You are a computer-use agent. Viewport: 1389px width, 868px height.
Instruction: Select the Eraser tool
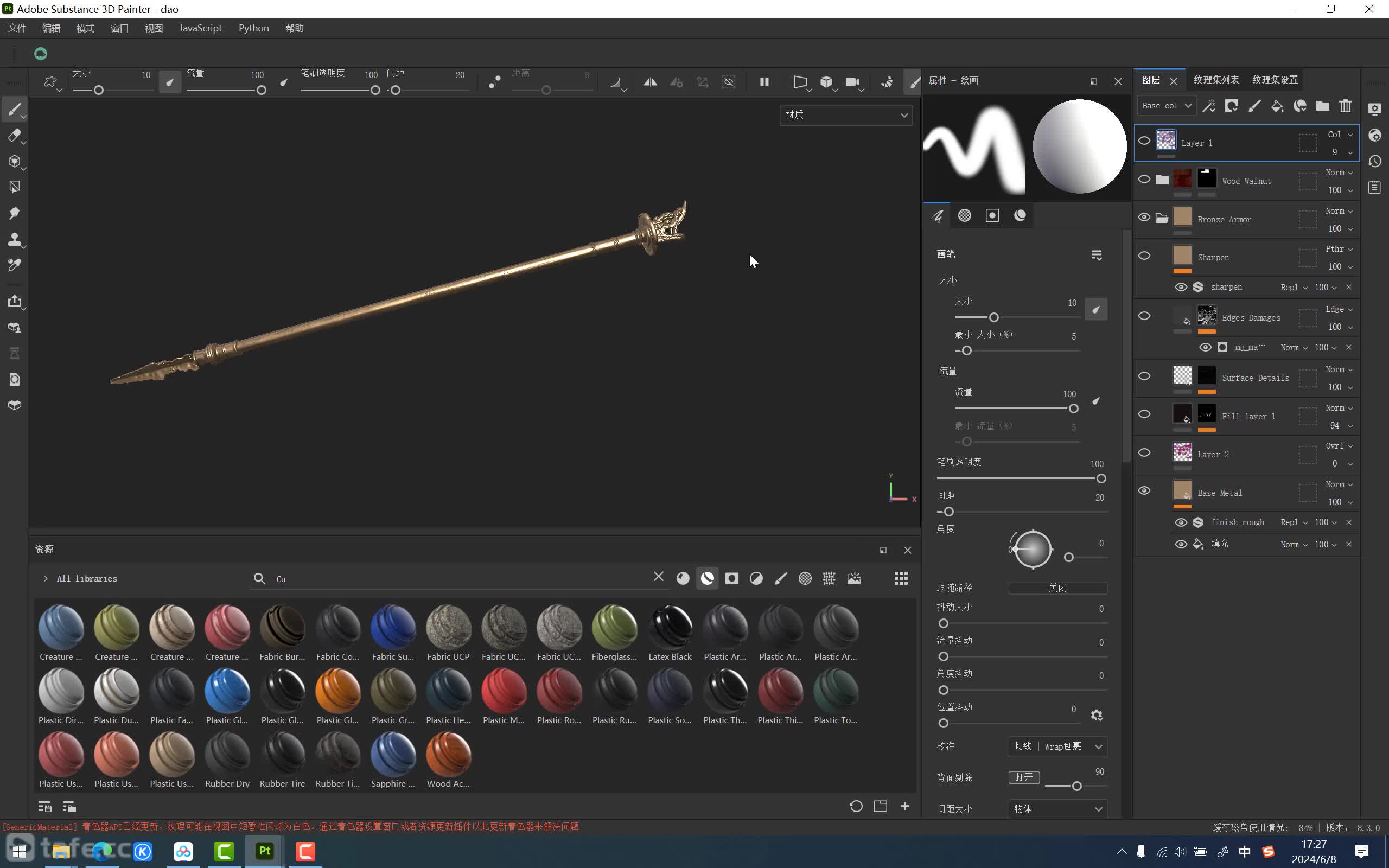14,136
